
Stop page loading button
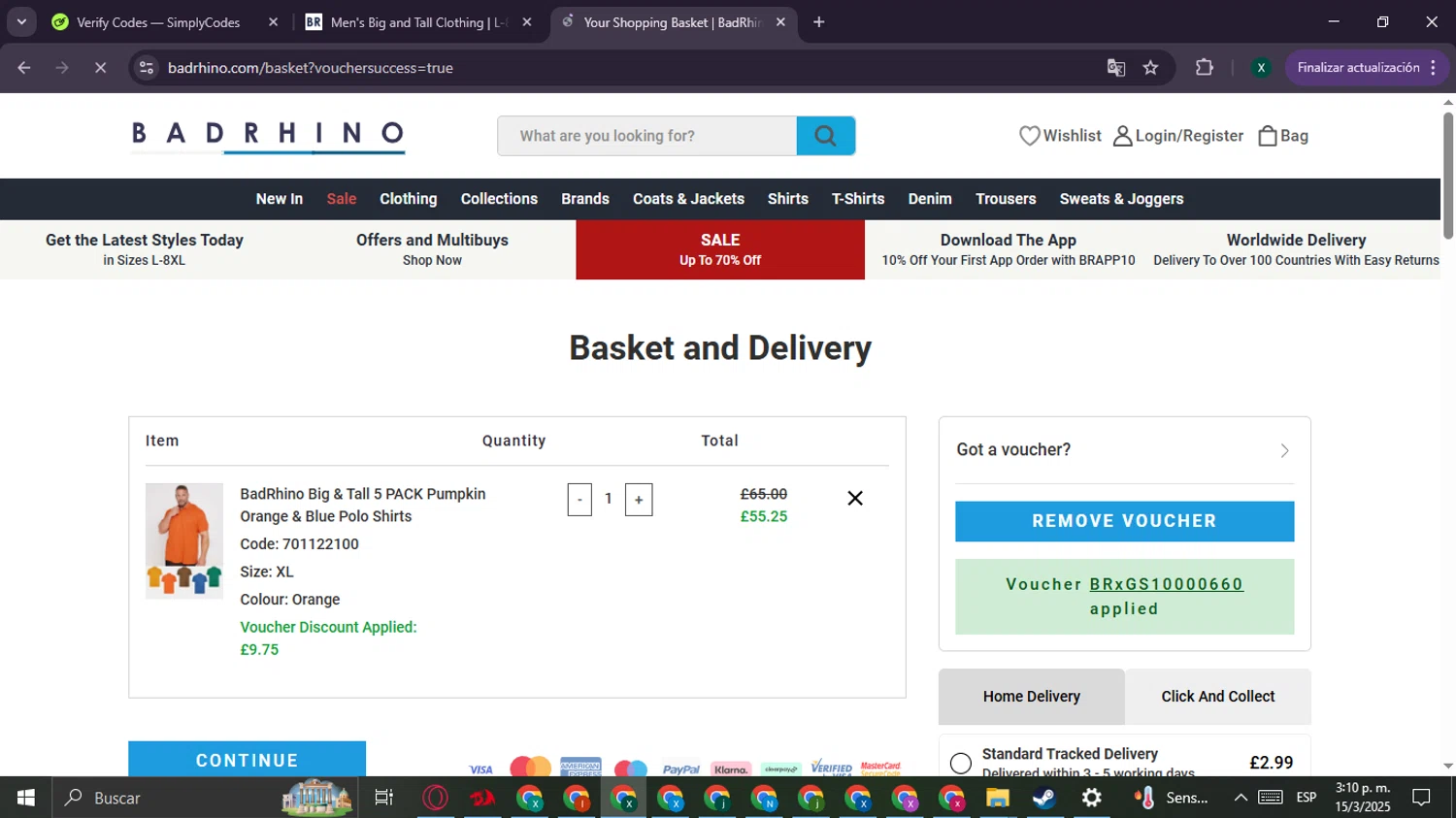100,68
